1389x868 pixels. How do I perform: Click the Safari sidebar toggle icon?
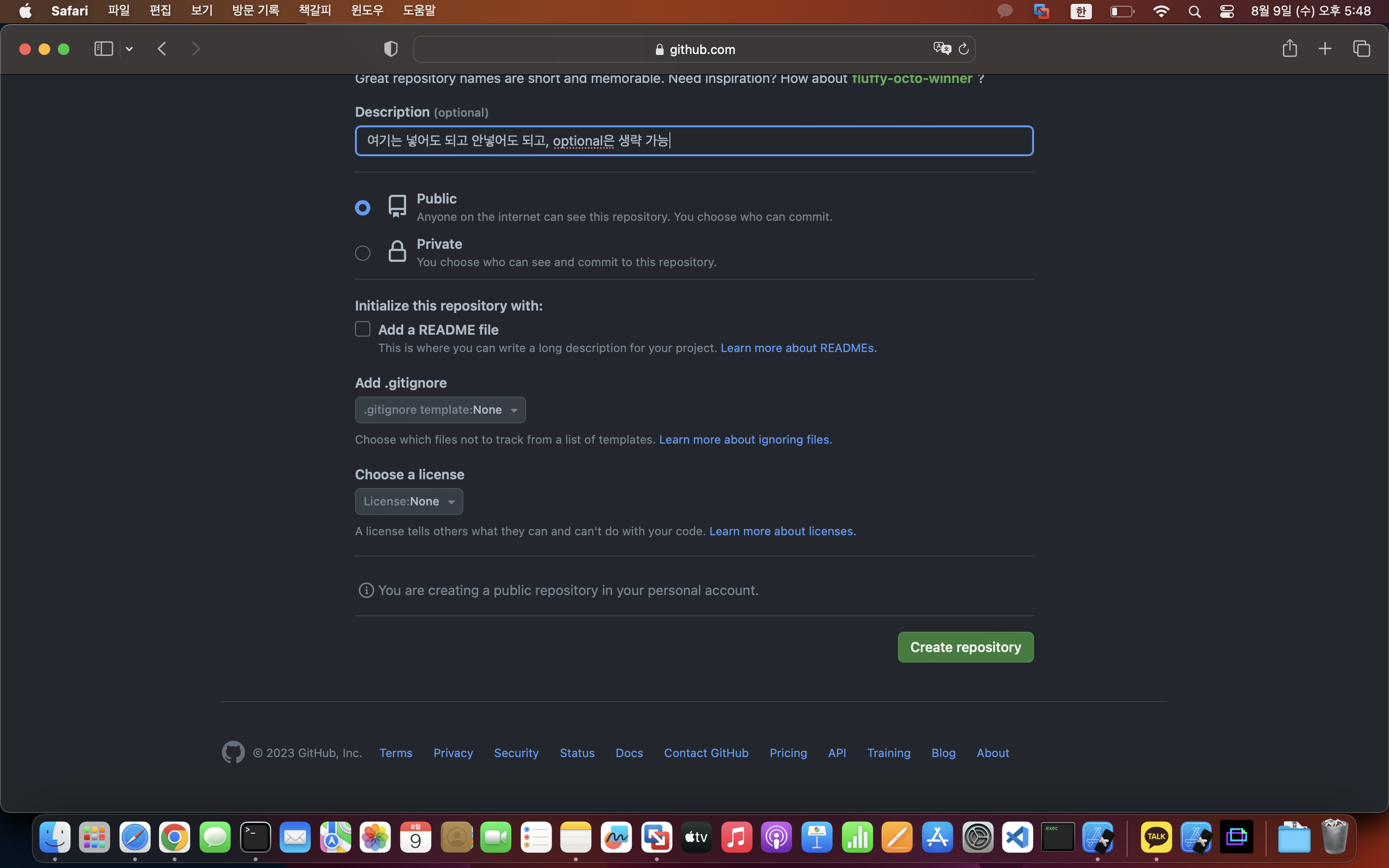tap(103, 49)
